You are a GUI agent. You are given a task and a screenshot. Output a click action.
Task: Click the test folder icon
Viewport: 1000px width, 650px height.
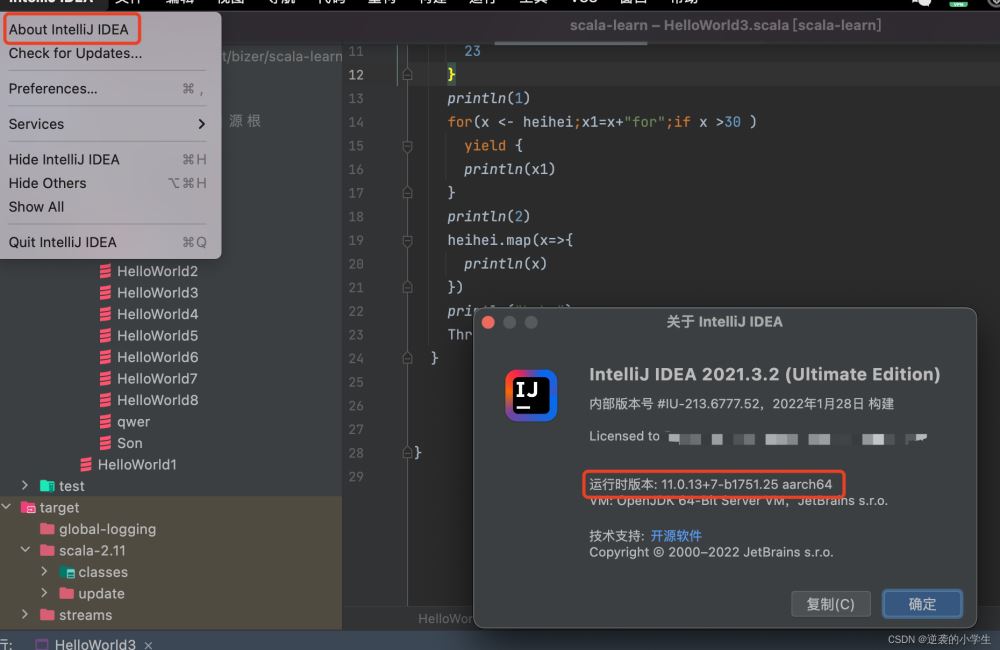click(x=47, y=486)
